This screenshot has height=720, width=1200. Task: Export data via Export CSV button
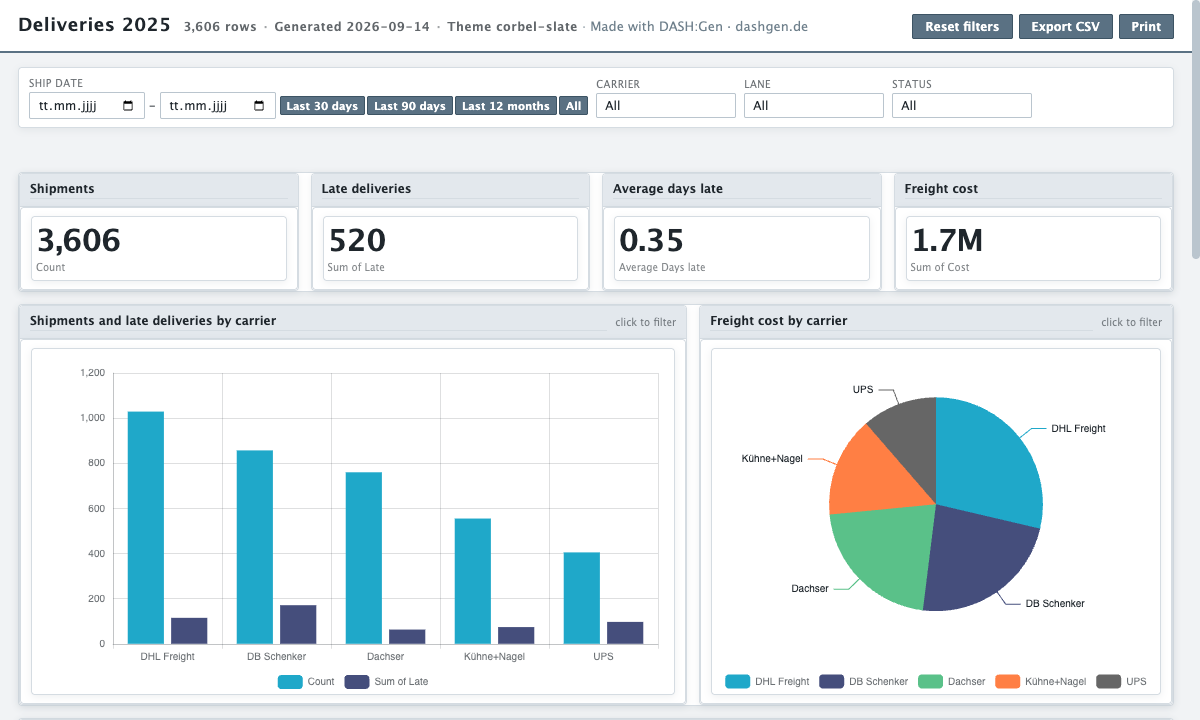pyautogui.click(x=1066, y=27)
